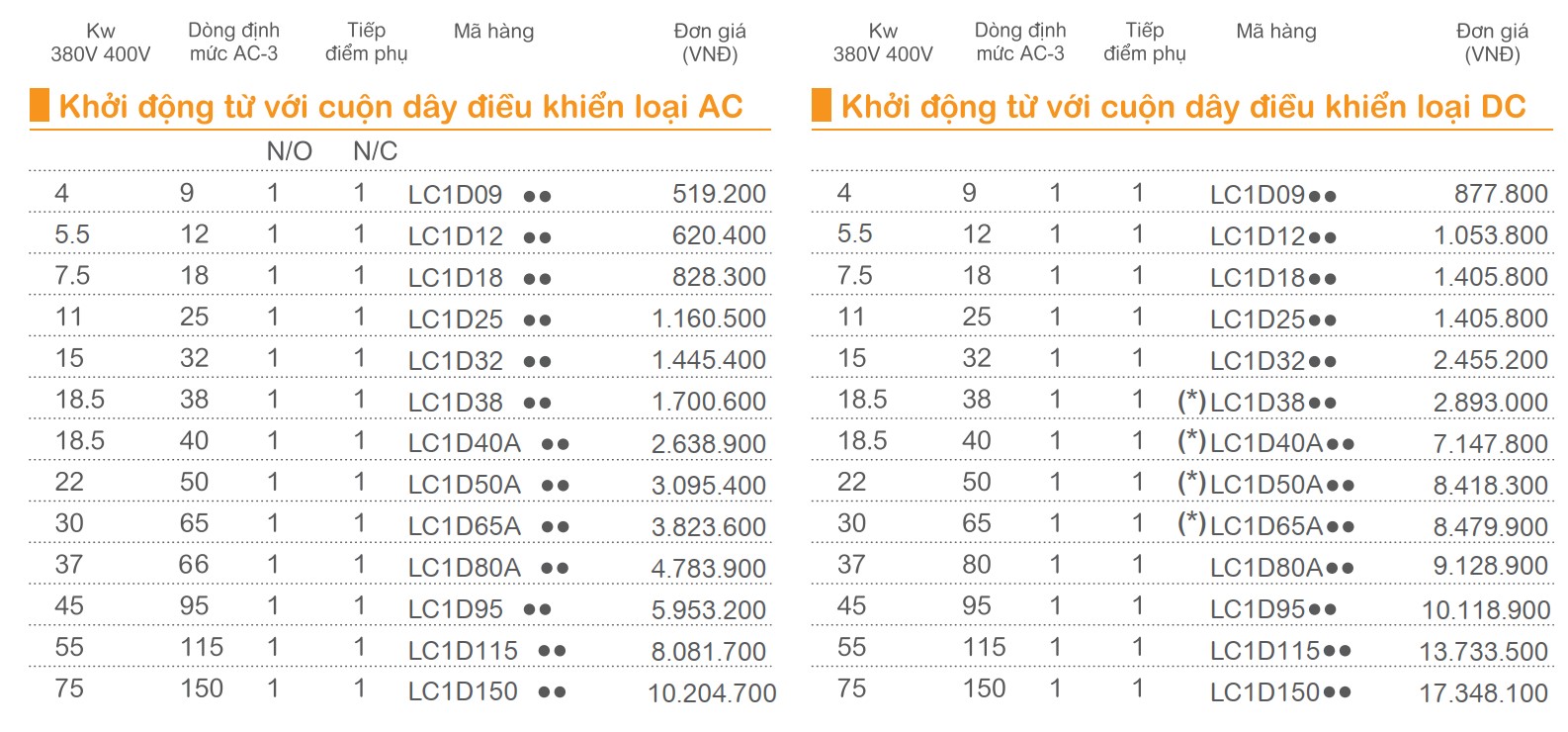Image resolution: width=1568 pixels, height=732 pixels.
Task: Select price 519.200 in AC table
Action: click(719, 194)
